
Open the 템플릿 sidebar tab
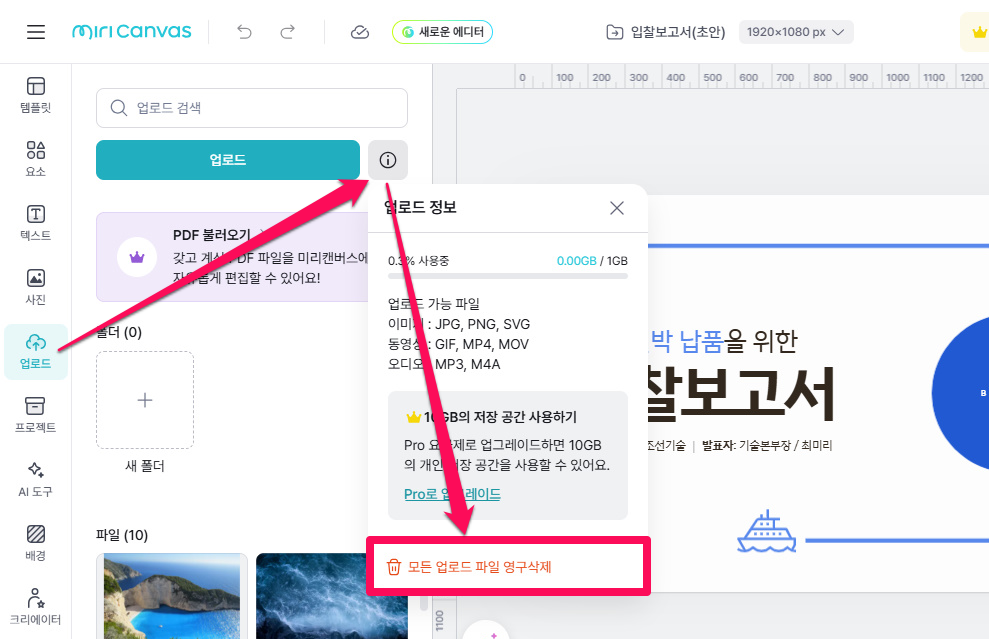click(x=36, y=95)
